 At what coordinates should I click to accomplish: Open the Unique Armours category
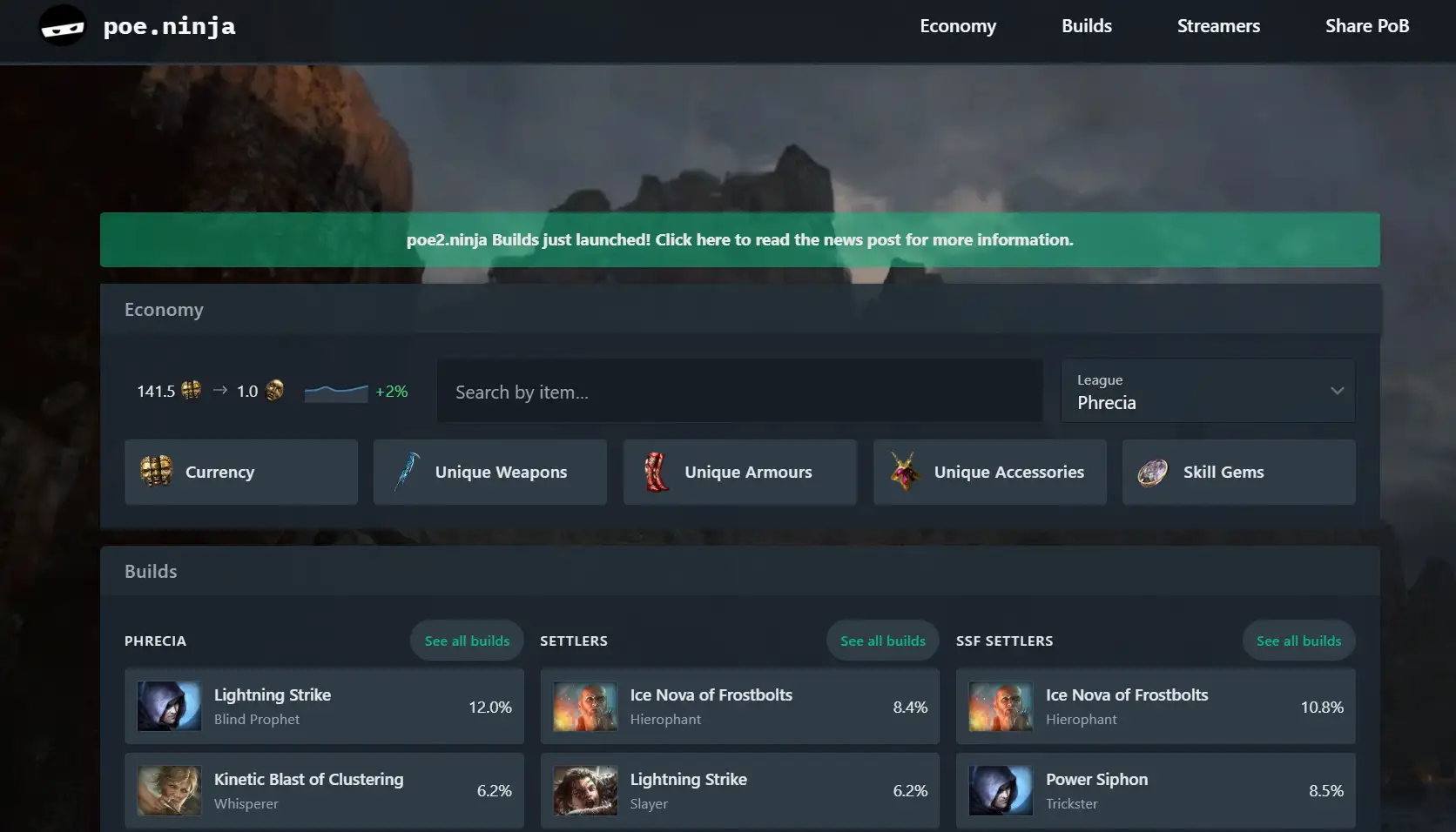pos(740,472)
